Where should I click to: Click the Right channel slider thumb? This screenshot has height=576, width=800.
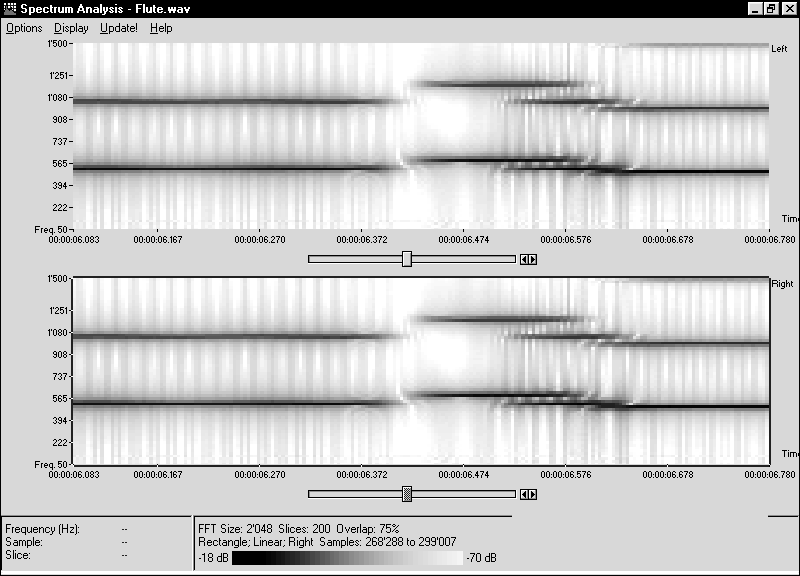pos(407,494)
